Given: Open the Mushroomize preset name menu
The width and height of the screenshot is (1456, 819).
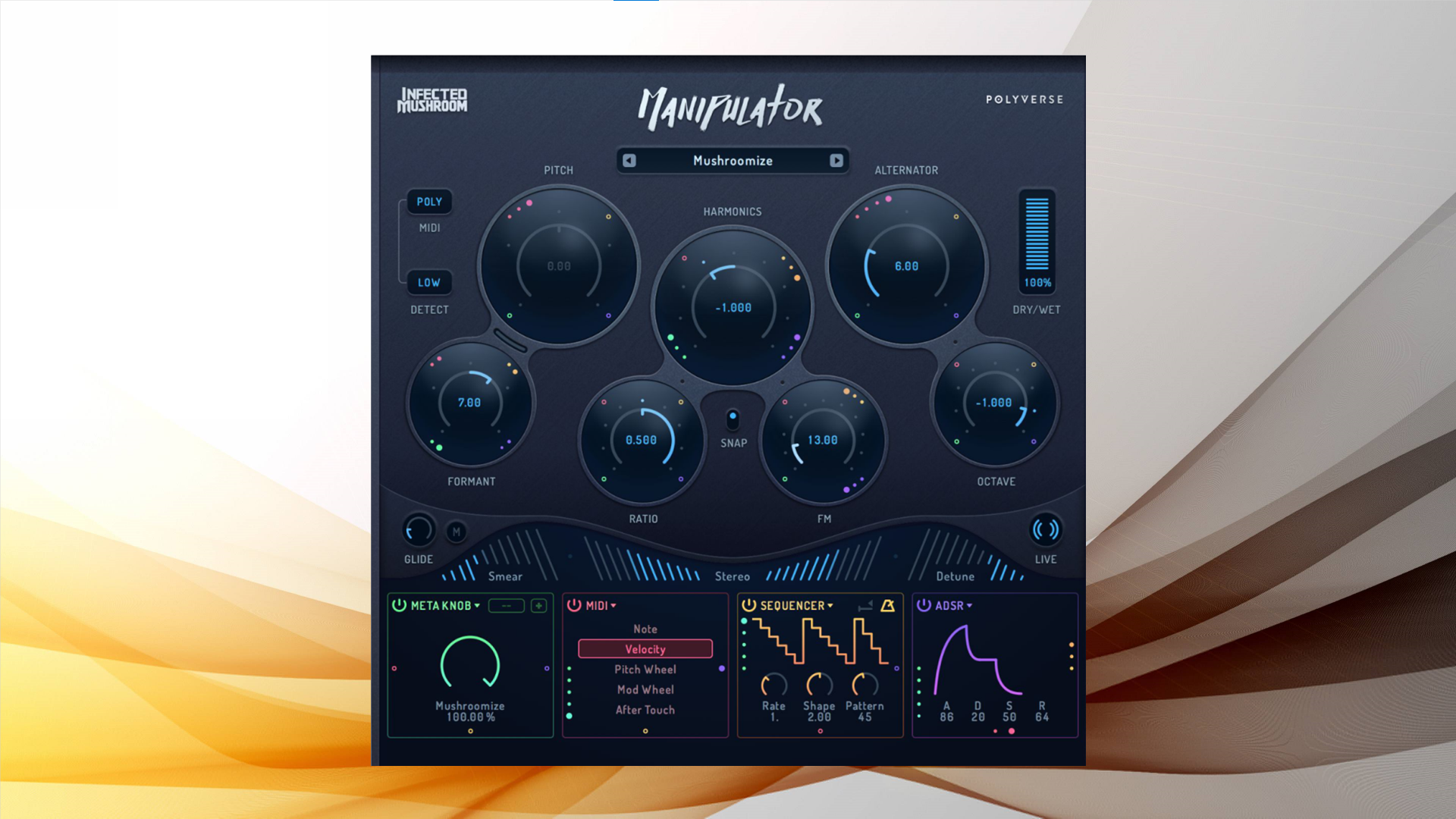Looking at the screenshot, I should (x=733, y=161).
